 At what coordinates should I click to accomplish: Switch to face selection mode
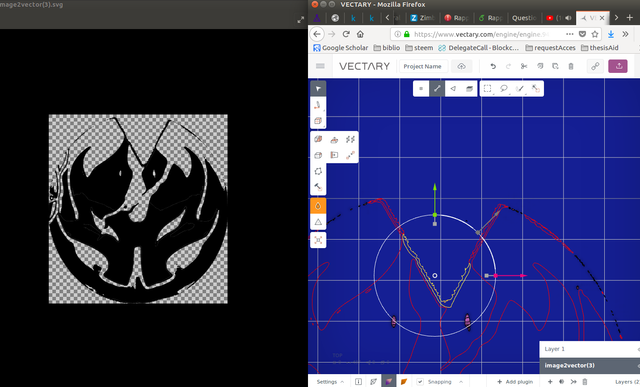tap(453, 89)
